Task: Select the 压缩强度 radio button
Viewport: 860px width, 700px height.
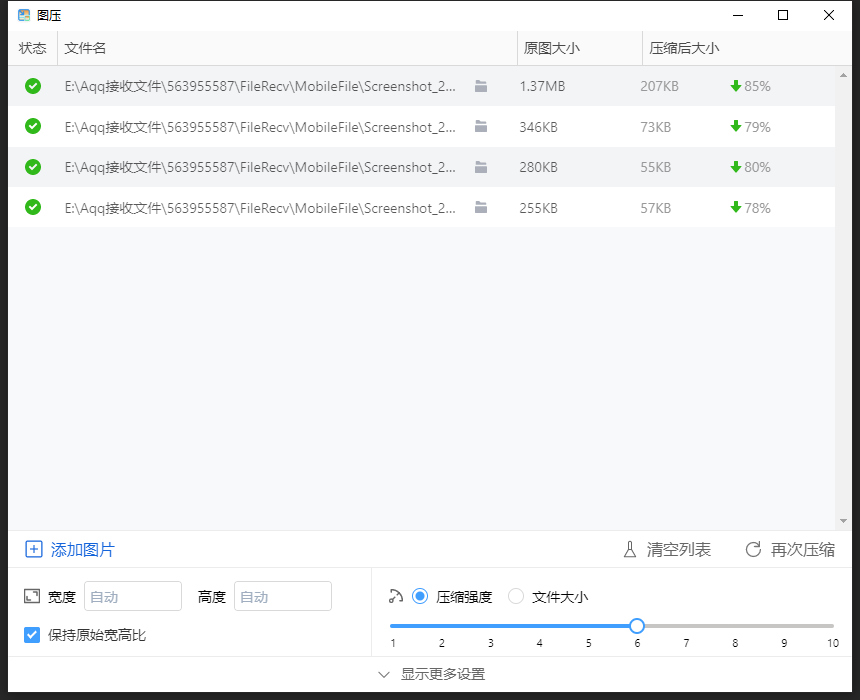Action: point(420,597)
